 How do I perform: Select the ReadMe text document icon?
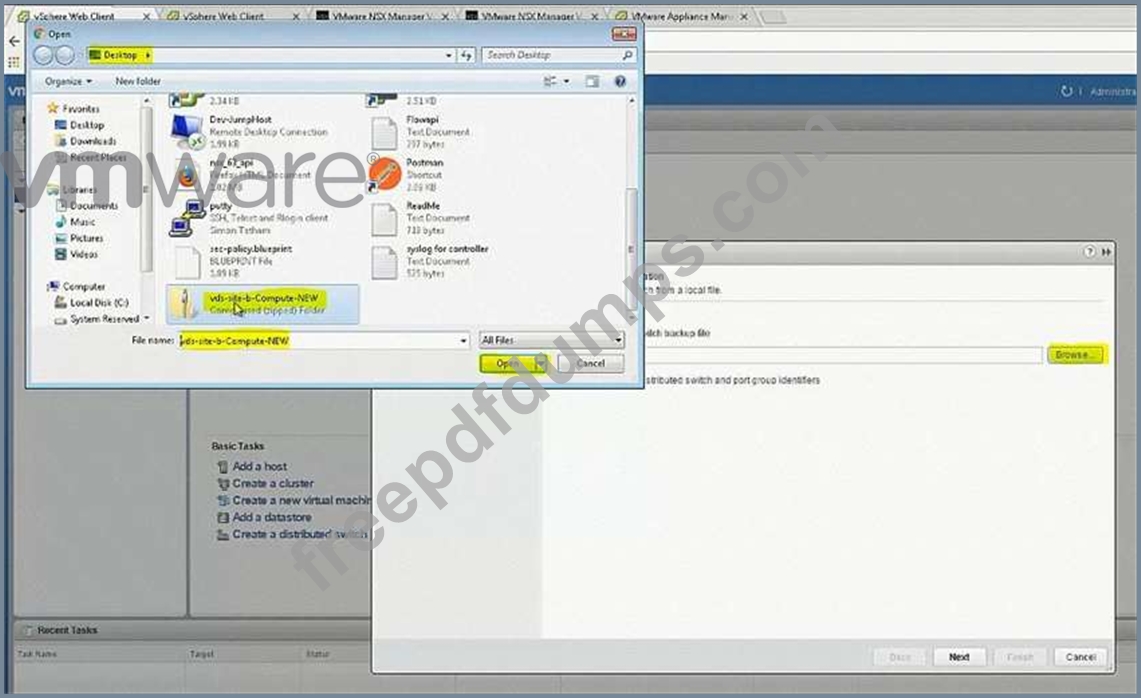[x=384, y=219]
